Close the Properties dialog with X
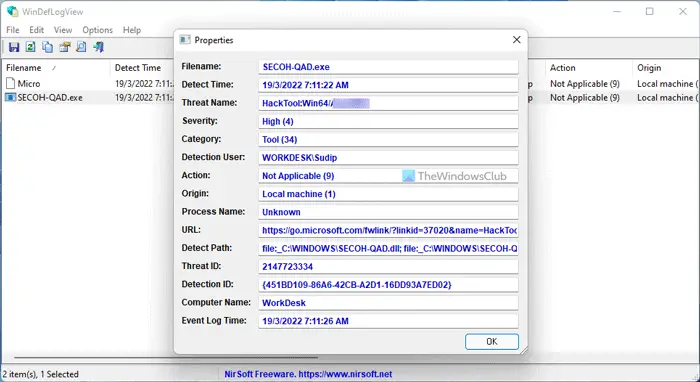 point(517,40)
